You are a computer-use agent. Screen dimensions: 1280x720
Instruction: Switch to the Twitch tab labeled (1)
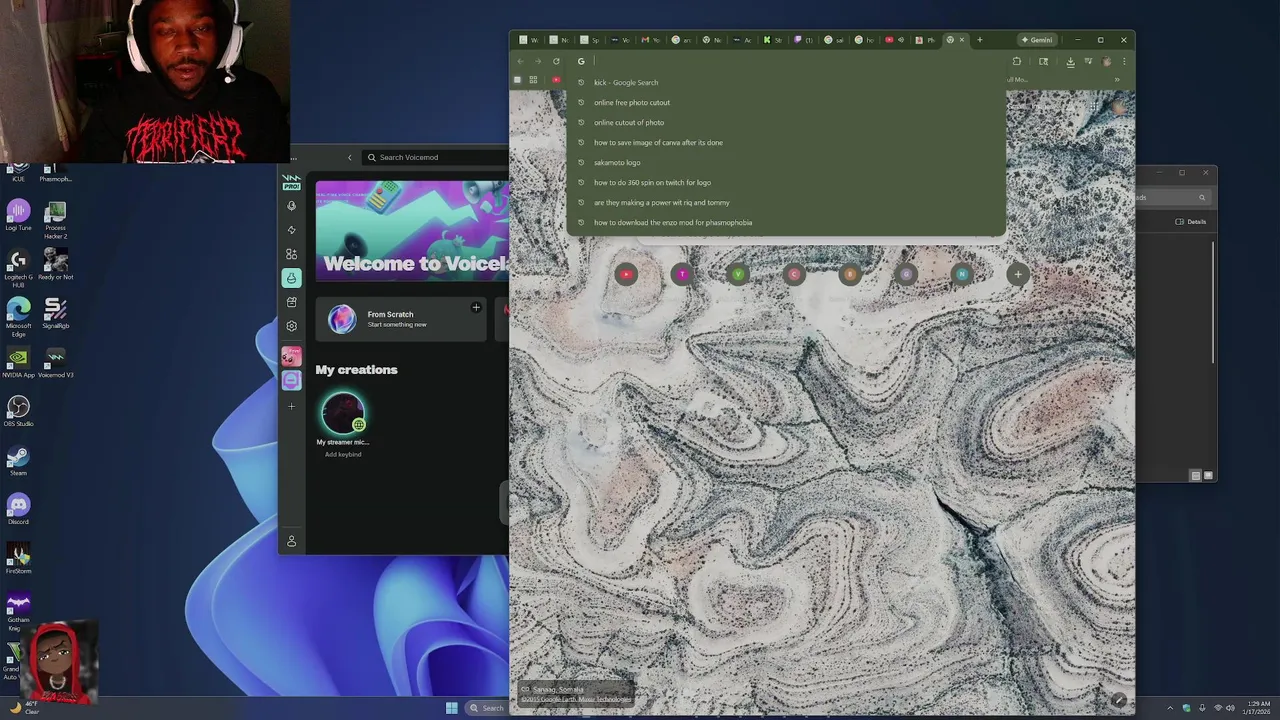(803, 40)
